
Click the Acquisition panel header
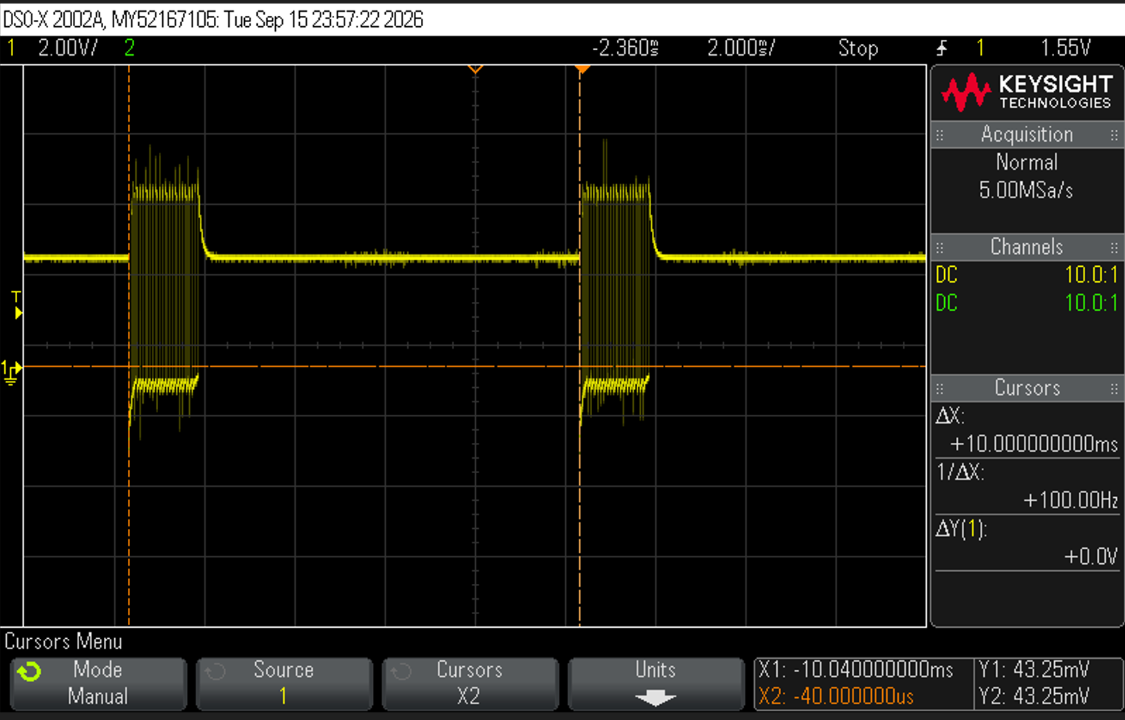[x=1027, y=134]
